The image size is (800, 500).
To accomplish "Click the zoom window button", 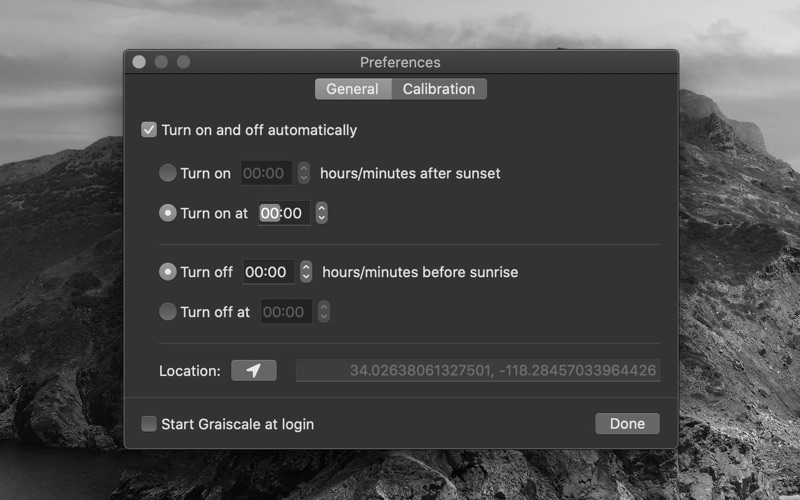I will [183, 62].
